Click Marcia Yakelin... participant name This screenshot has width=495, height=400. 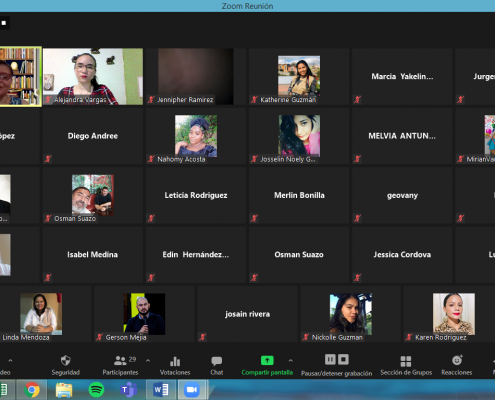point(402,76)
